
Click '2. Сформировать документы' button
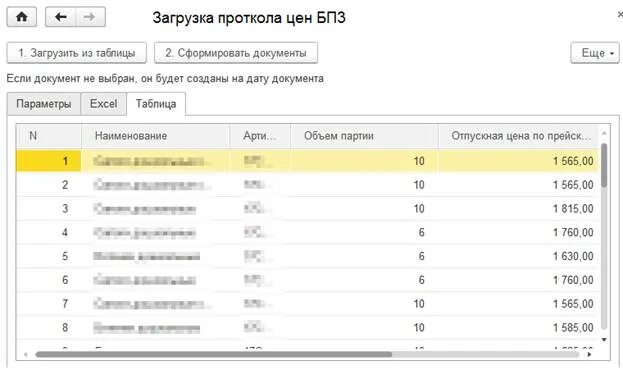click(x=236, y=53)
